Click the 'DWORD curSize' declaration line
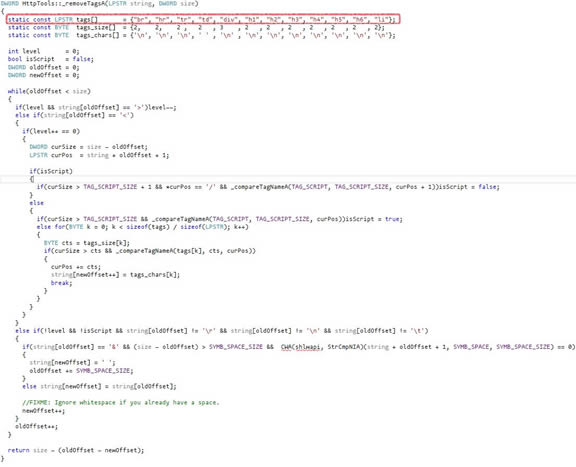This screenshot has height=467, width=576. [89, 147]
